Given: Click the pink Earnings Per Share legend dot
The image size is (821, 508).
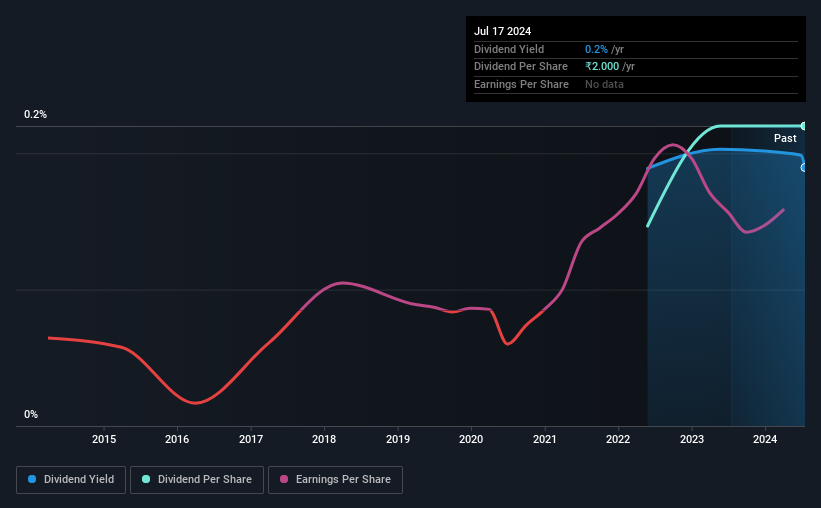Looking at the screenshot, I should click(284, 479).
